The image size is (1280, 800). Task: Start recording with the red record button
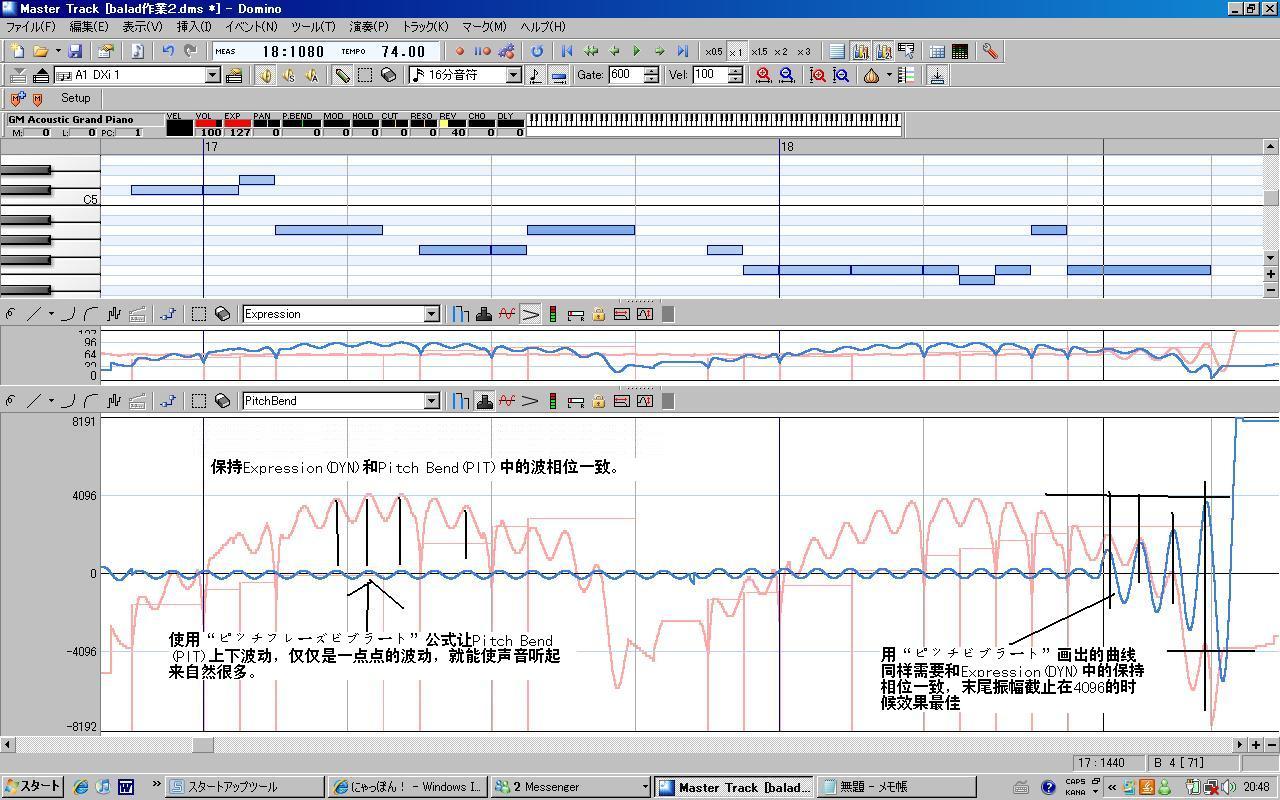[460, 51]
